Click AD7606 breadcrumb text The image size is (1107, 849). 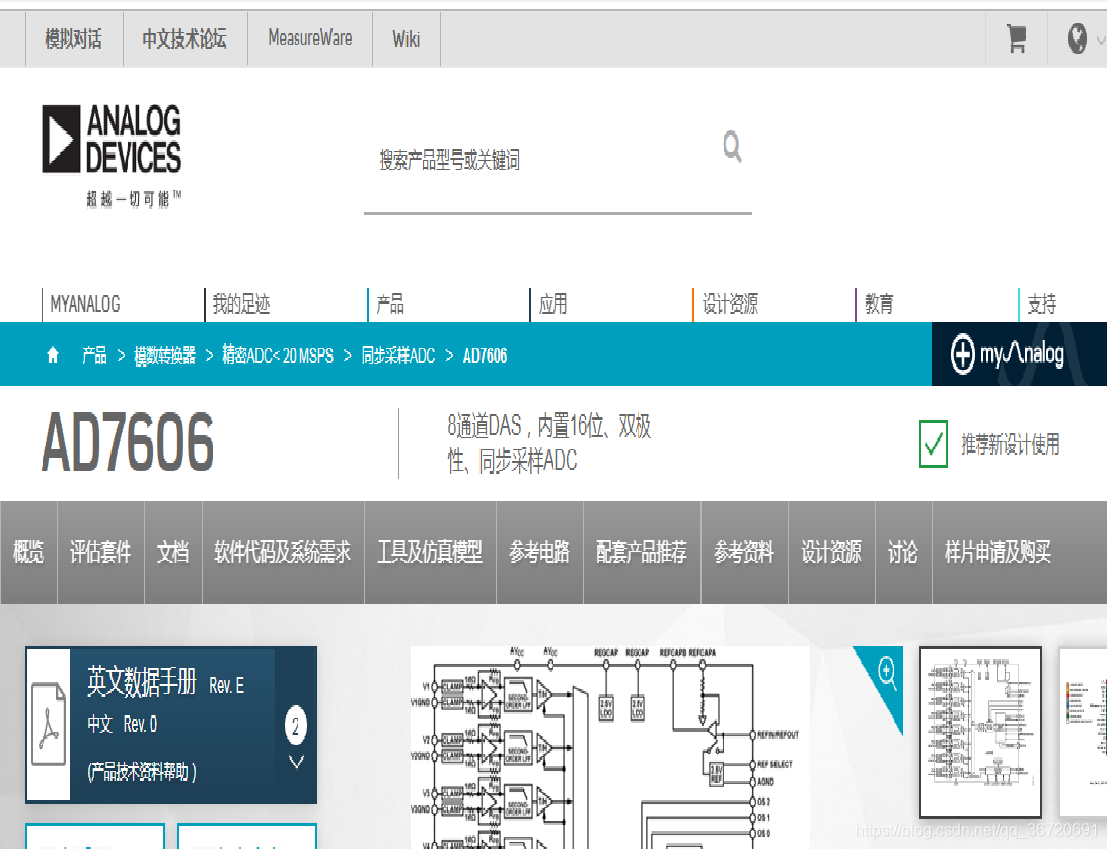tap(485, 355)
